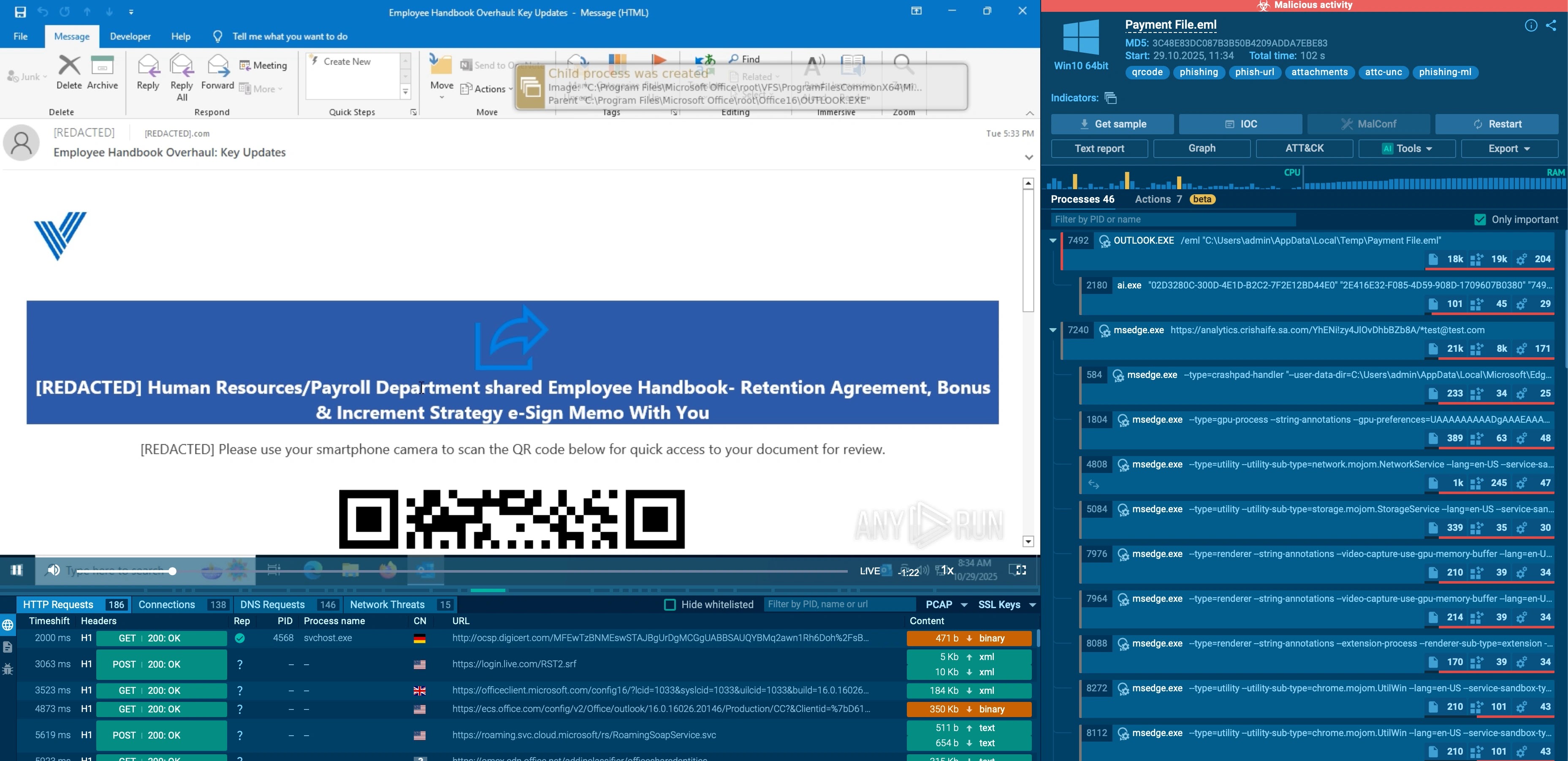Open the Export dropdown
This screenshot has width=1568, height=761.
pyautogui.click(x=1510, y=149)
